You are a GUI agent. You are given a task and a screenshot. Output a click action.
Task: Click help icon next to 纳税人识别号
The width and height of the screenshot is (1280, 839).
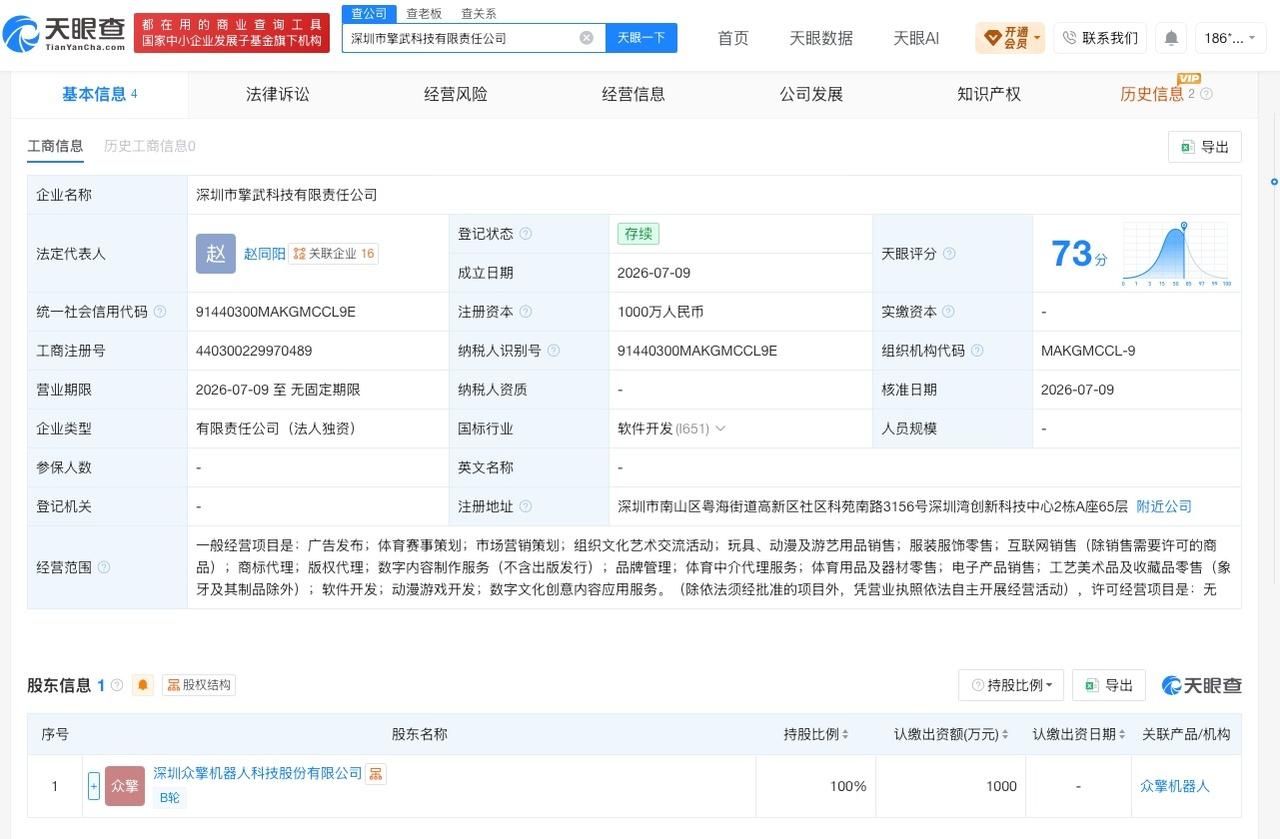tap(554, 351)
